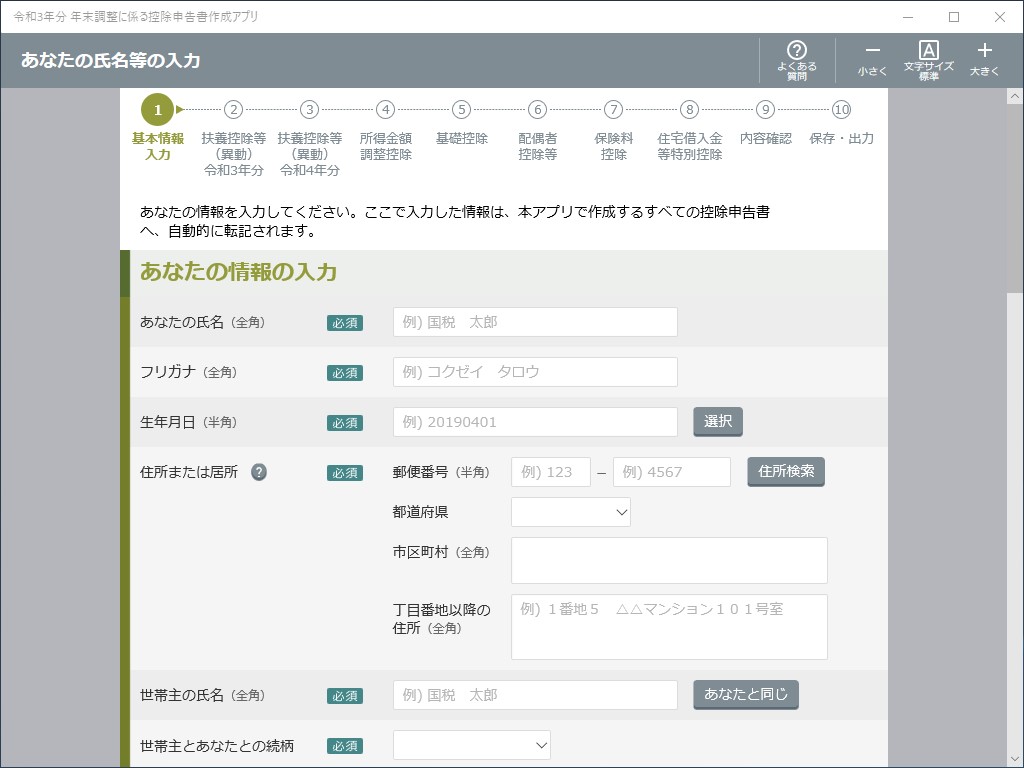This screenshot has height=768, width=1024.
Task: Click the 大きく plus icon to enlarge text
Action: pos(984,50)
